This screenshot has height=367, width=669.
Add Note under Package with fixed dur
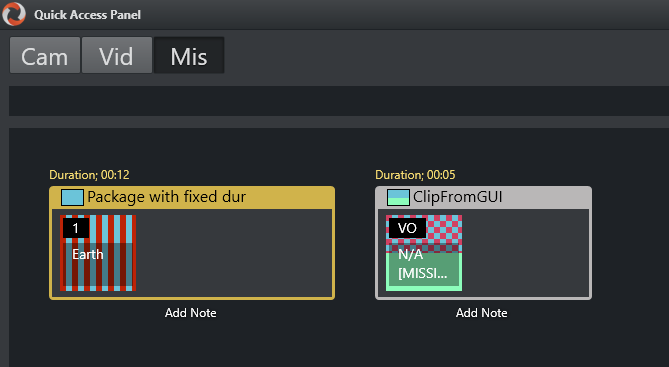tap(191, 313)
